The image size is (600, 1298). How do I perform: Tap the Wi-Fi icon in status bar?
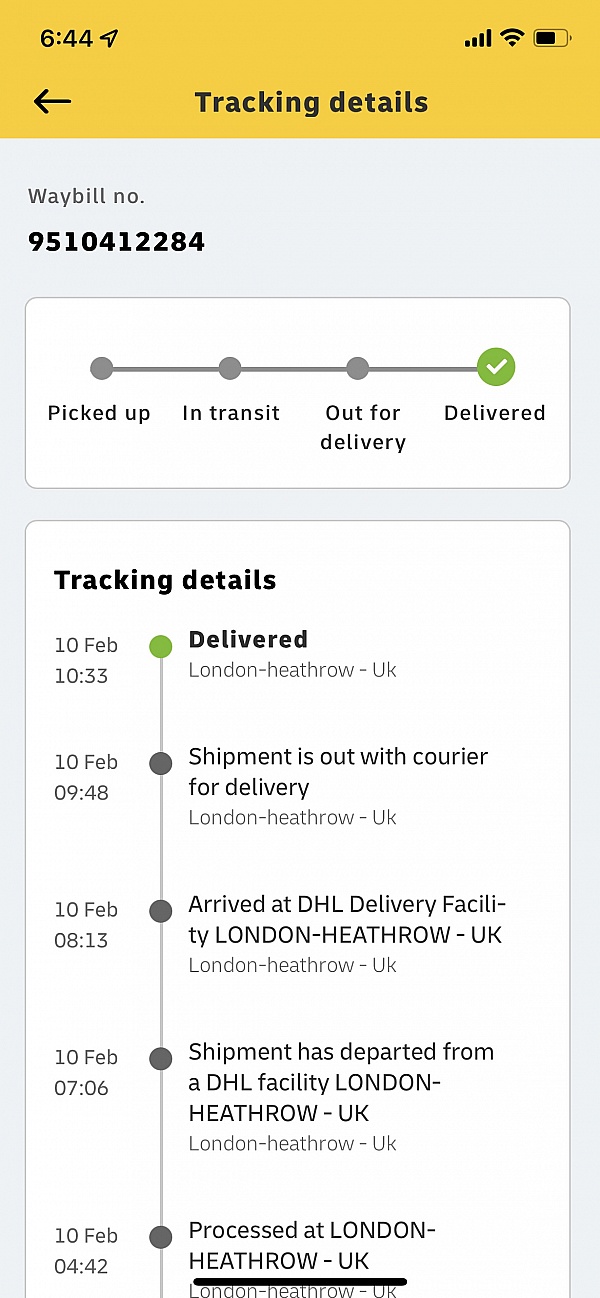pos(512,38)
